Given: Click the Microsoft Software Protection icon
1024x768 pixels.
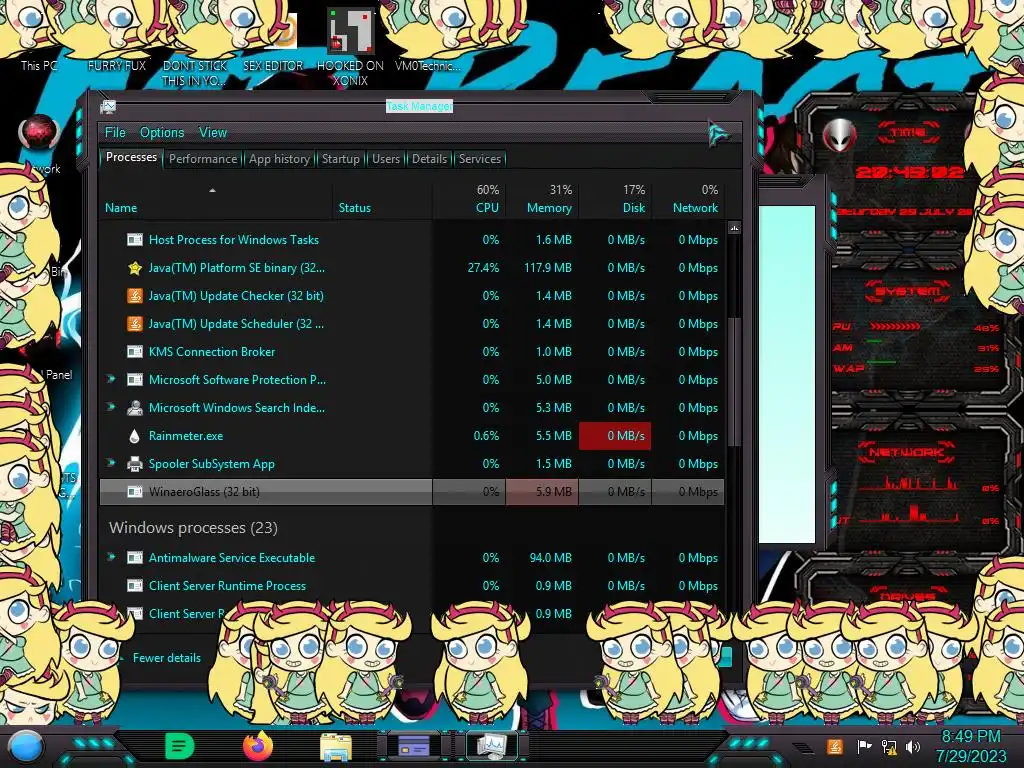Looking at the screenshot, I should 135,380.
